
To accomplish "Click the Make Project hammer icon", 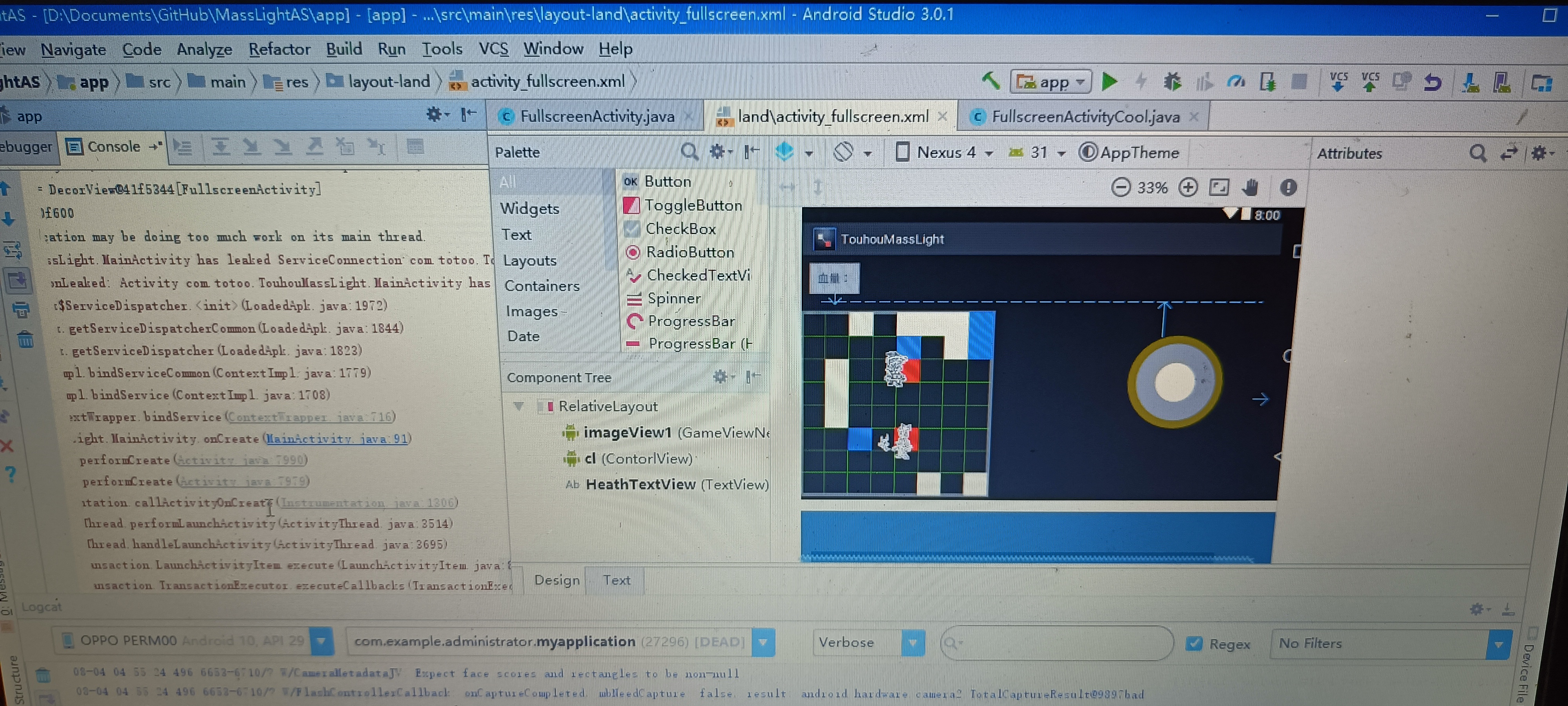I will click(990, 80).
